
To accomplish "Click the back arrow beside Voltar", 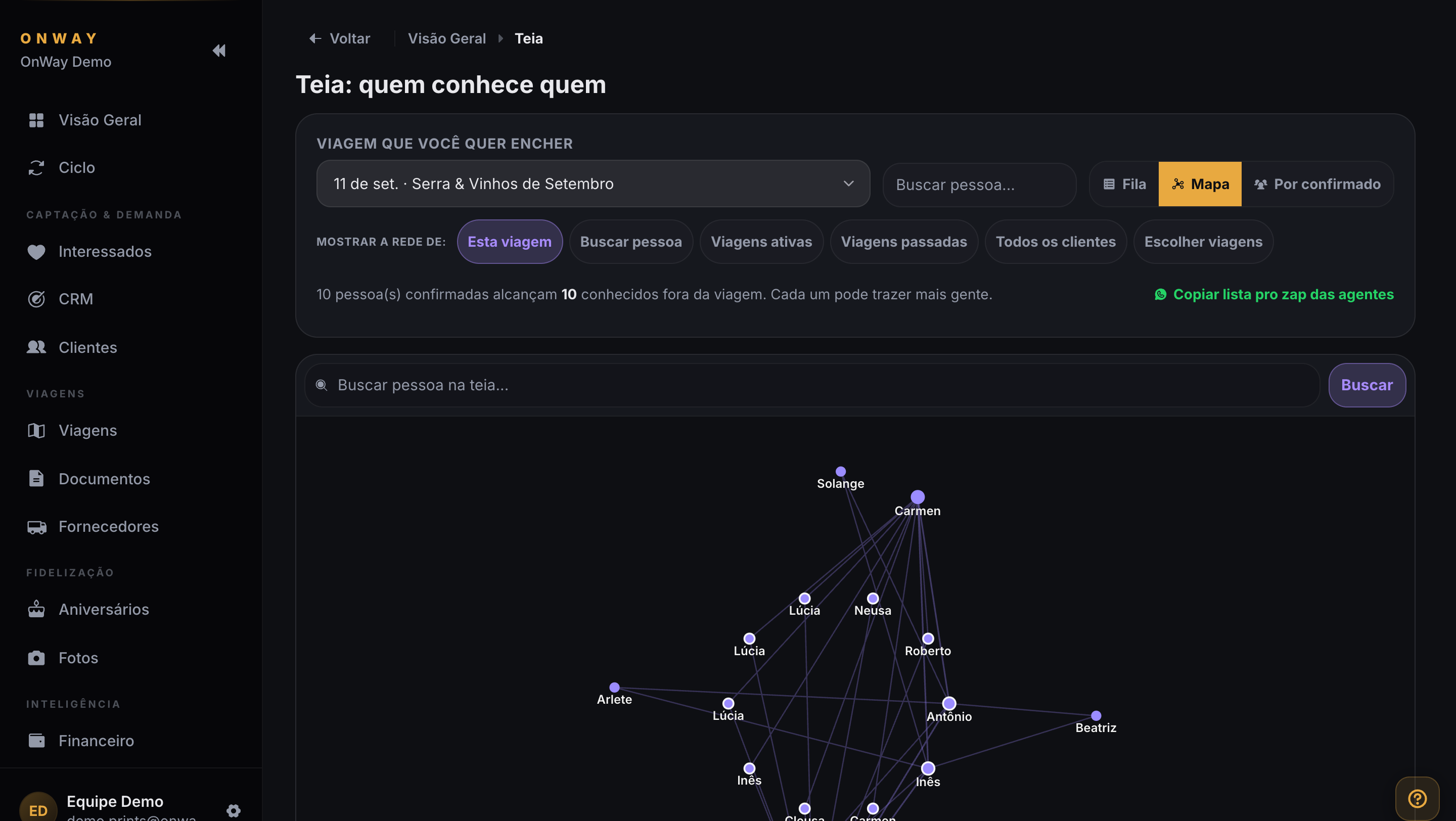I will point(315,38).
